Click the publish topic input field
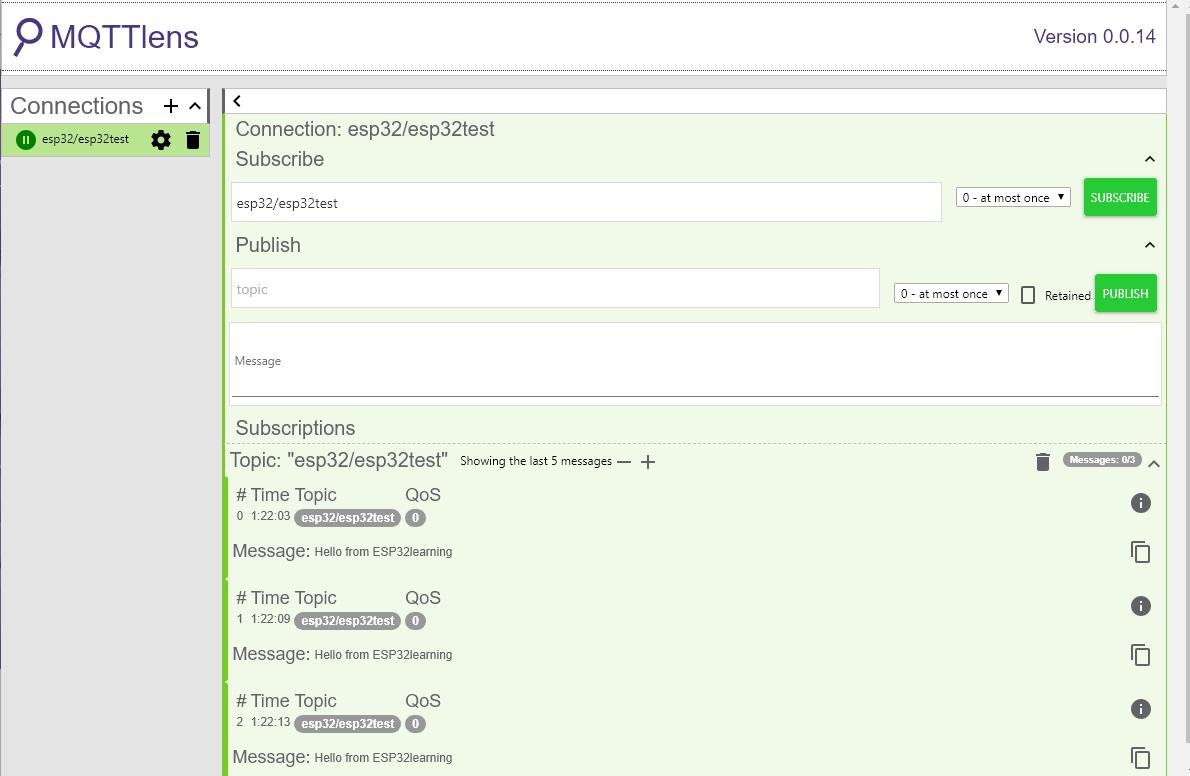Image resolution: width=1190 pixels, height=776 pixels. click(555, 289)
